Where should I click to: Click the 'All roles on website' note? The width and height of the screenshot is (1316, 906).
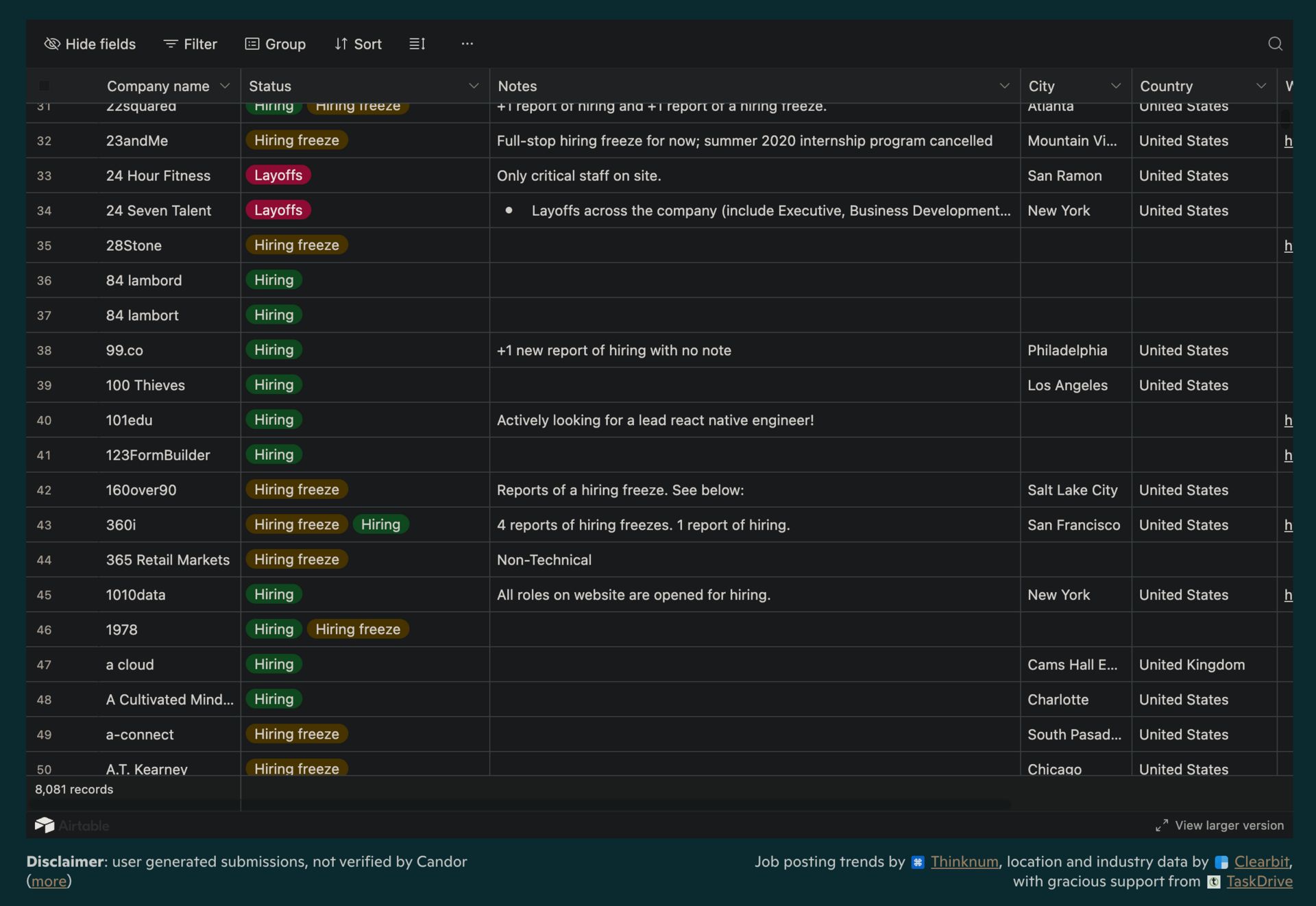pyautogui.click(x=633, y=595)
